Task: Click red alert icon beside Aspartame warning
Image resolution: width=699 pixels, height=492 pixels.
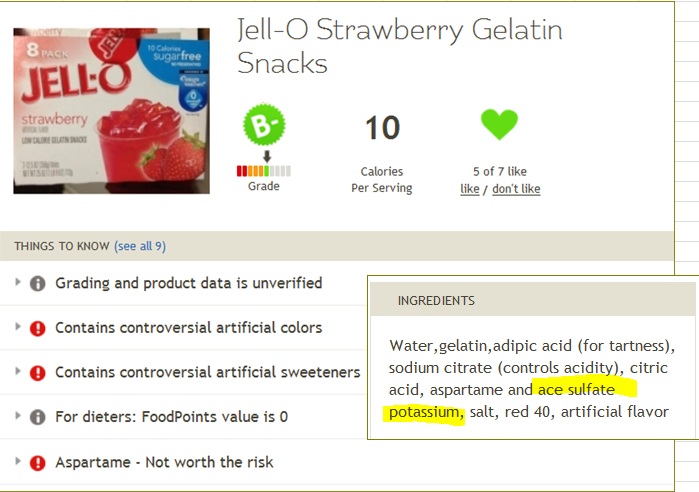Action: 37,463
